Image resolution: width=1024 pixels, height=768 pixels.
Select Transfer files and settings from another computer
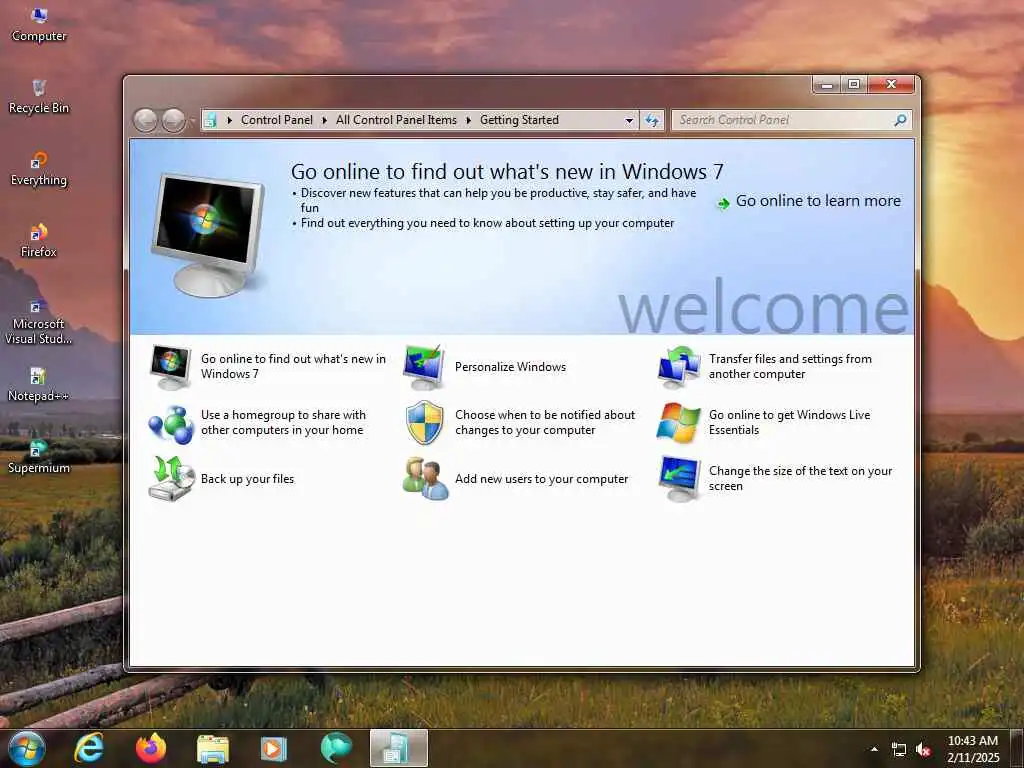(x=790, y=366)
